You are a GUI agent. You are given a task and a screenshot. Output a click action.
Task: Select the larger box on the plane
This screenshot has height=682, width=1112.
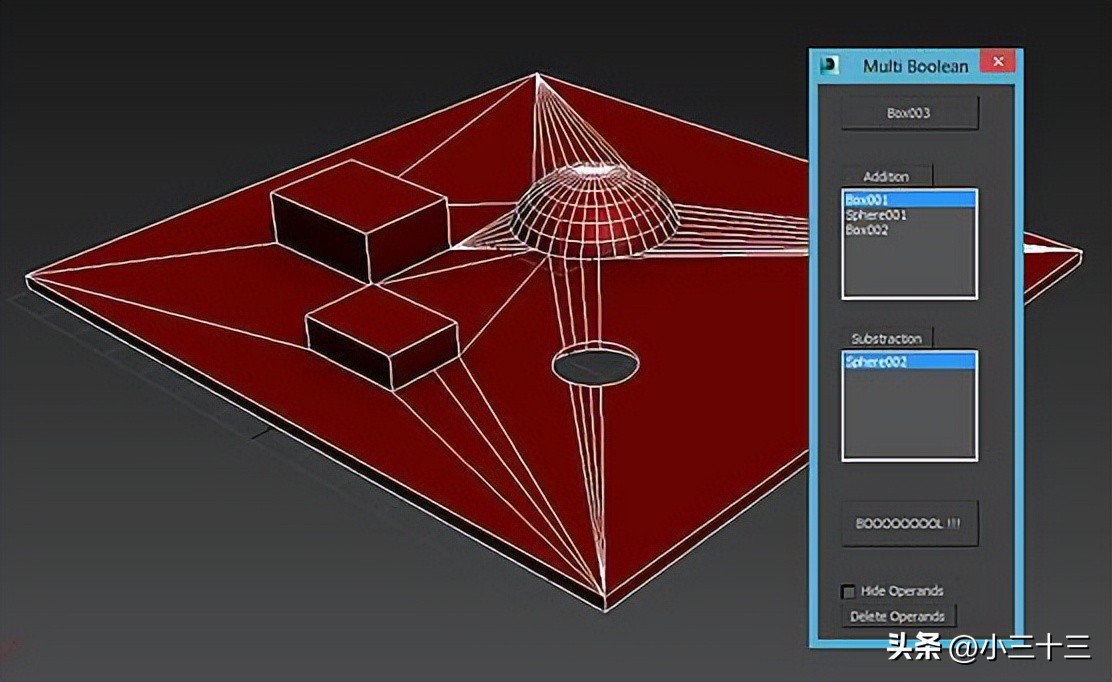pyautogui.click(x=358, y=218)
